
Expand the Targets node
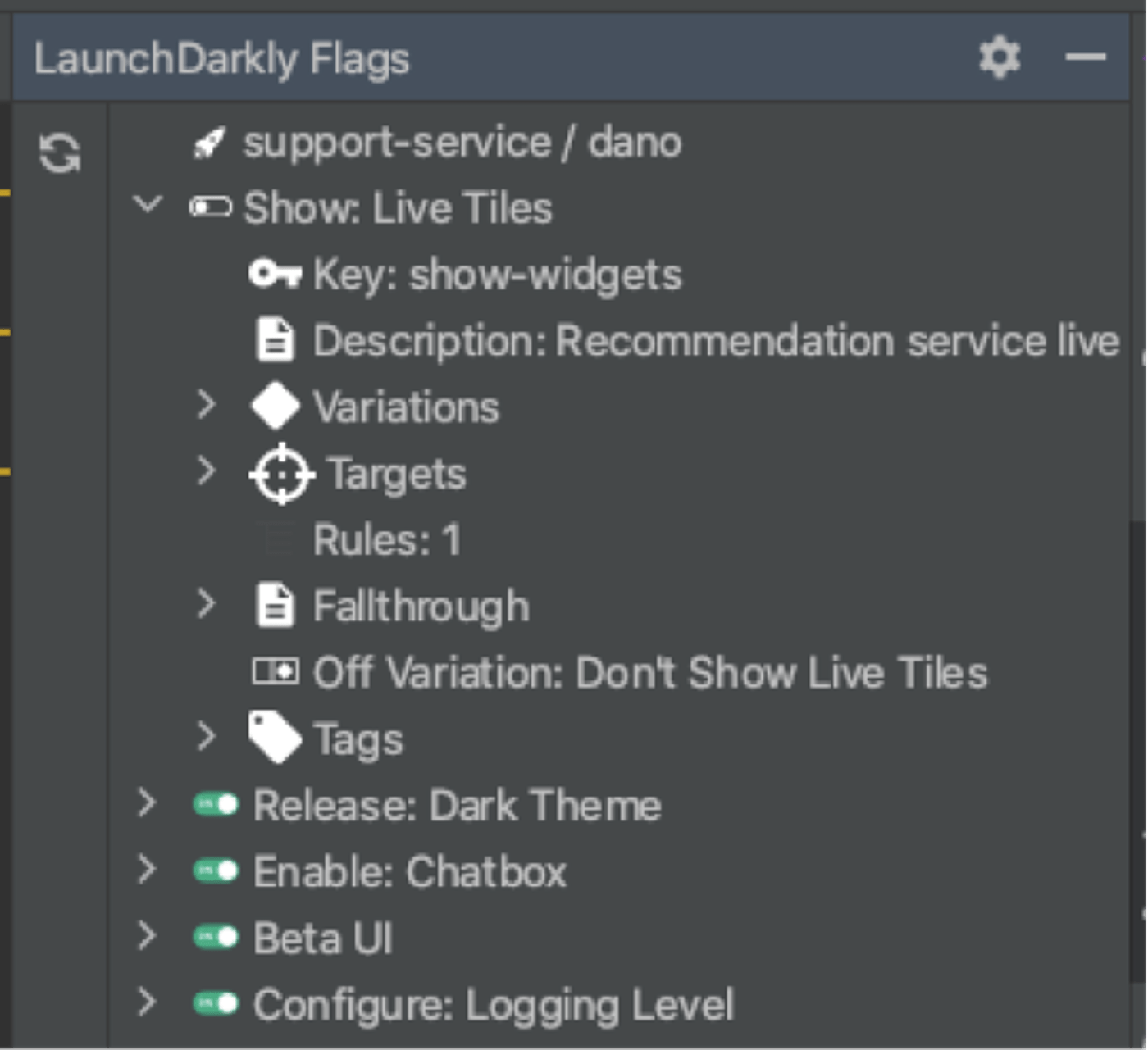tap(206, 472)
